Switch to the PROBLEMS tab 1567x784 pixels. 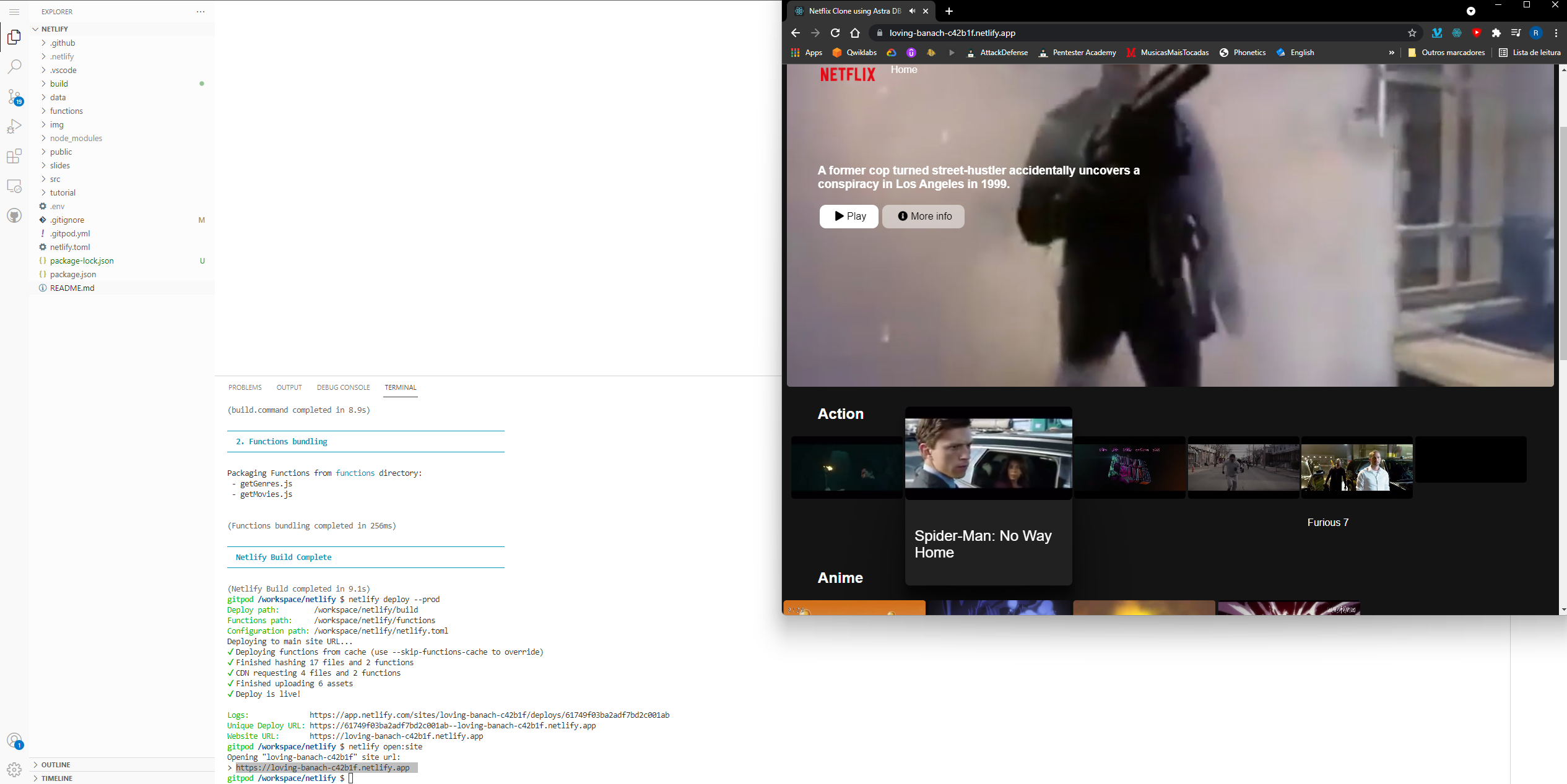(245, 387)
